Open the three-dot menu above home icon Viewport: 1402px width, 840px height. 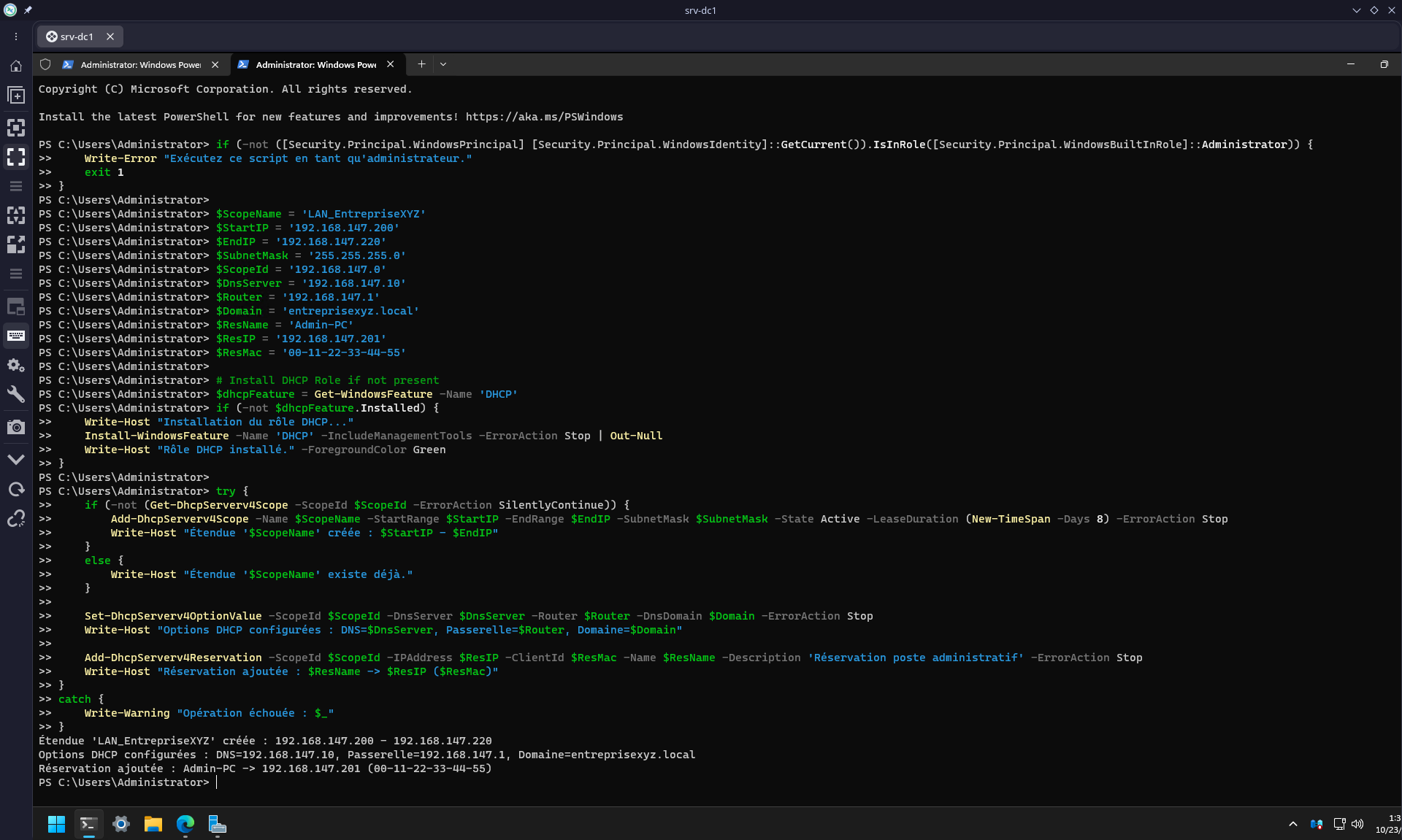pos(16,36)
